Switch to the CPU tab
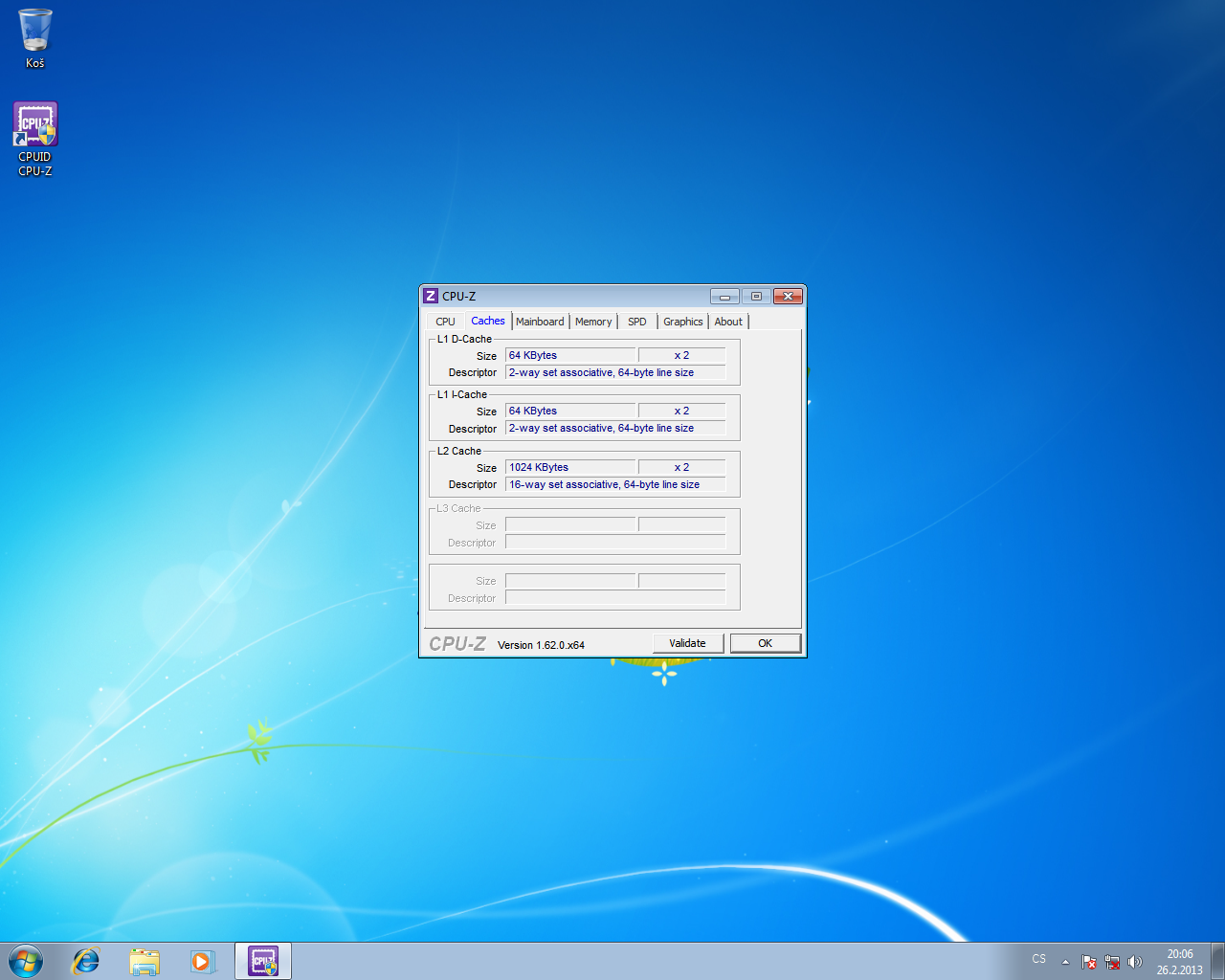 point(445,322)
